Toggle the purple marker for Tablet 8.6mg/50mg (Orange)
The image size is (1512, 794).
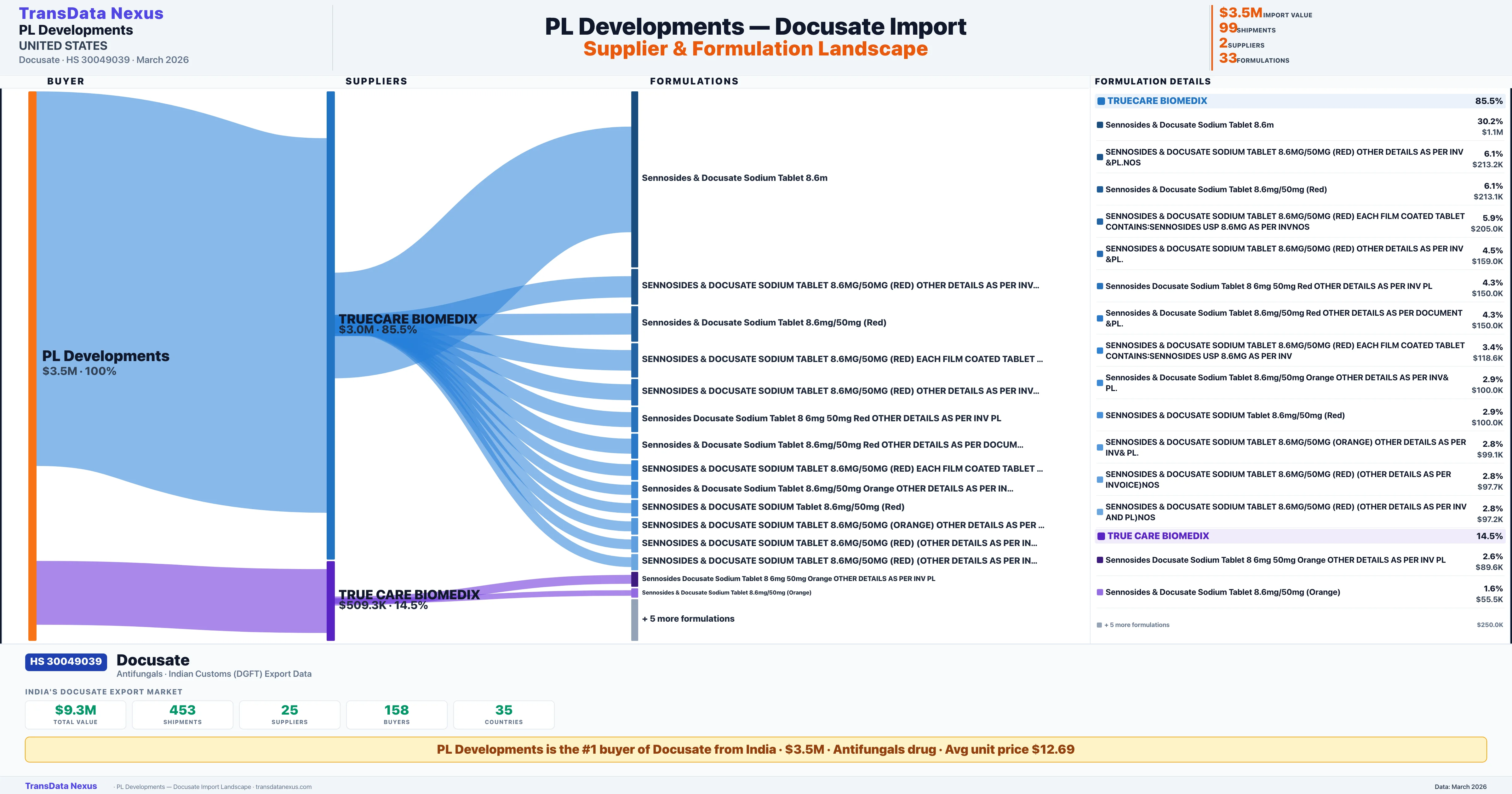pos(1100,592)
